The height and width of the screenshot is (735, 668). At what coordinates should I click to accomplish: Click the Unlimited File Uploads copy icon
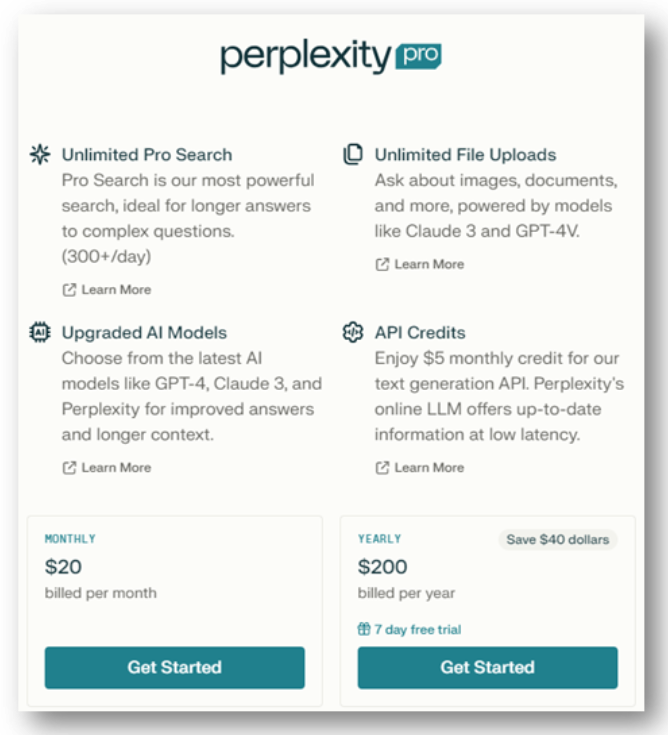(353, 155)
